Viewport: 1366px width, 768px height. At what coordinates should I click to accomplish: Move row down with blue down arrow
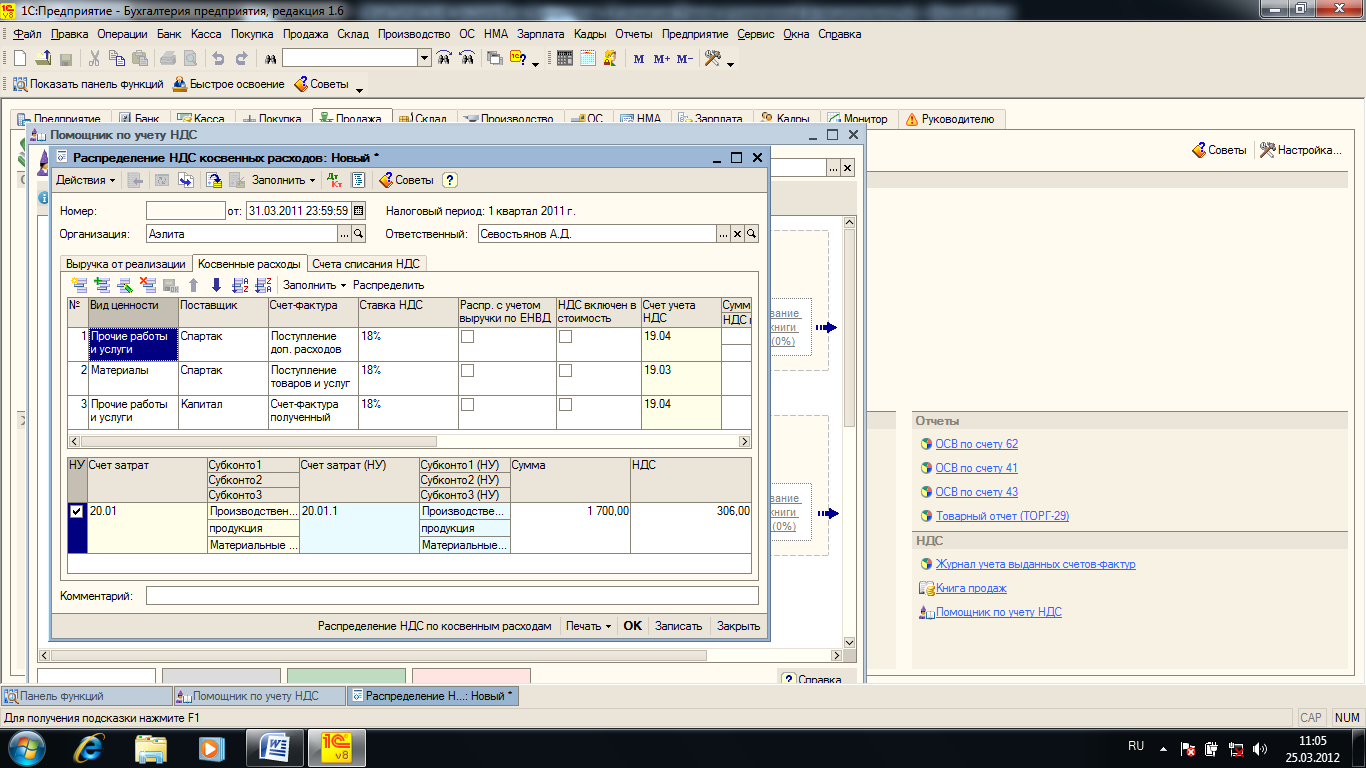[216, 285]
